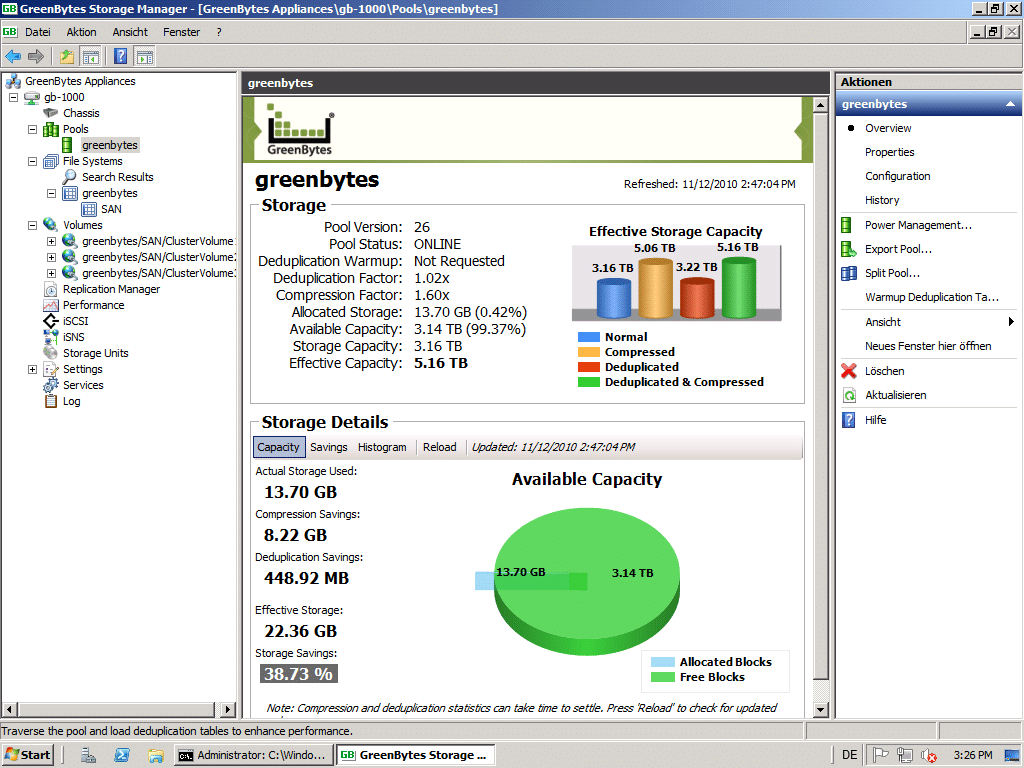This screenshot has height=768, width=1024.
Task: Click the help toolbar icon
Action: [120, 56]
